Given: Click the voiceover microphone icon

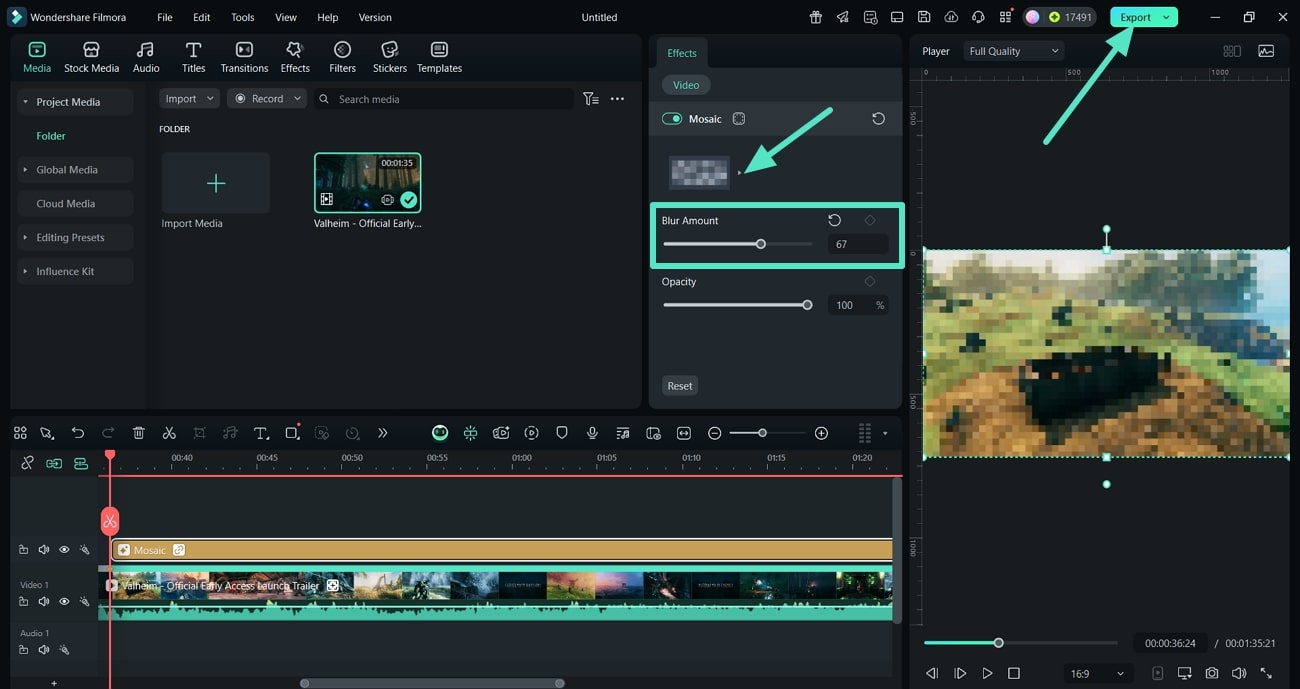Looking at the screenshot, I should (592, 433).
